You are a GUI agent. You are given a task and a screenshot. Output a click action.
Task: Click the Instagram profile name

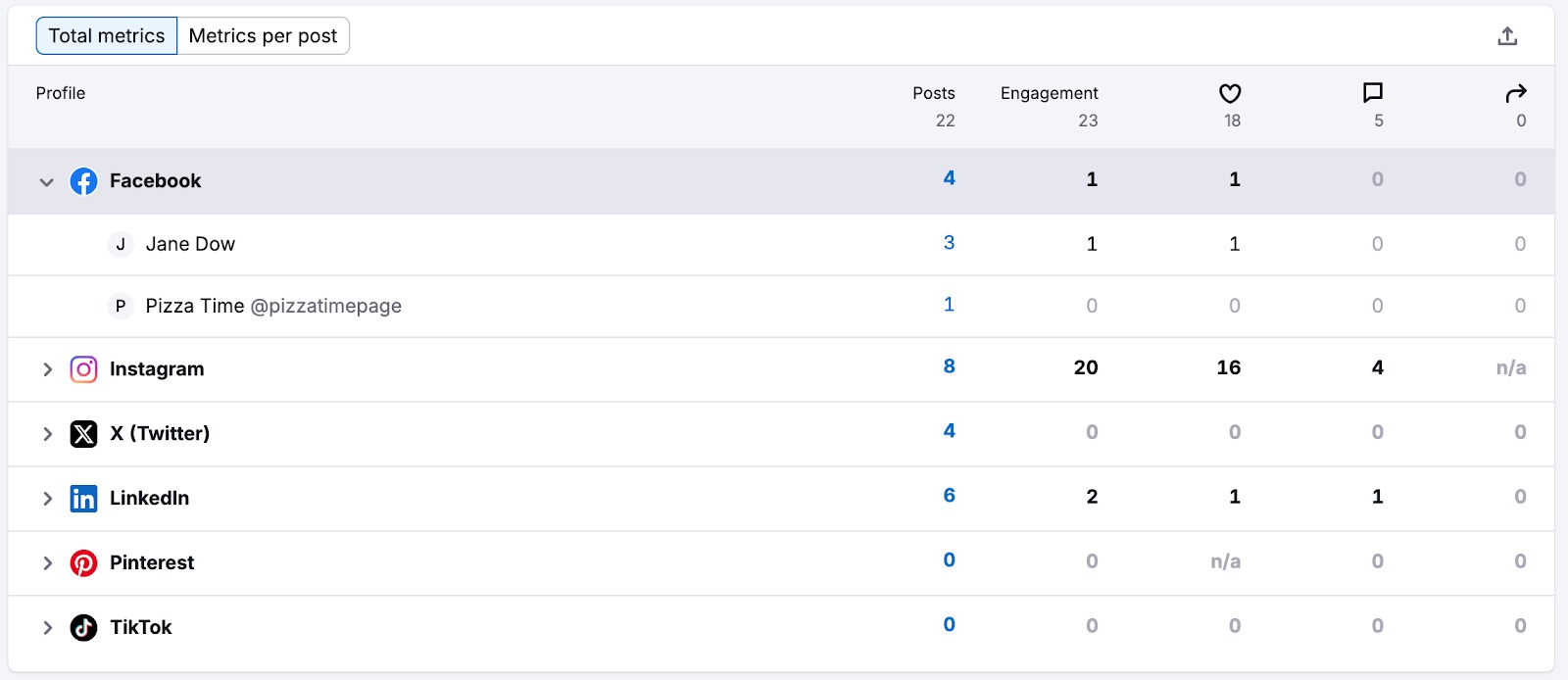click(x=157, y=369)
